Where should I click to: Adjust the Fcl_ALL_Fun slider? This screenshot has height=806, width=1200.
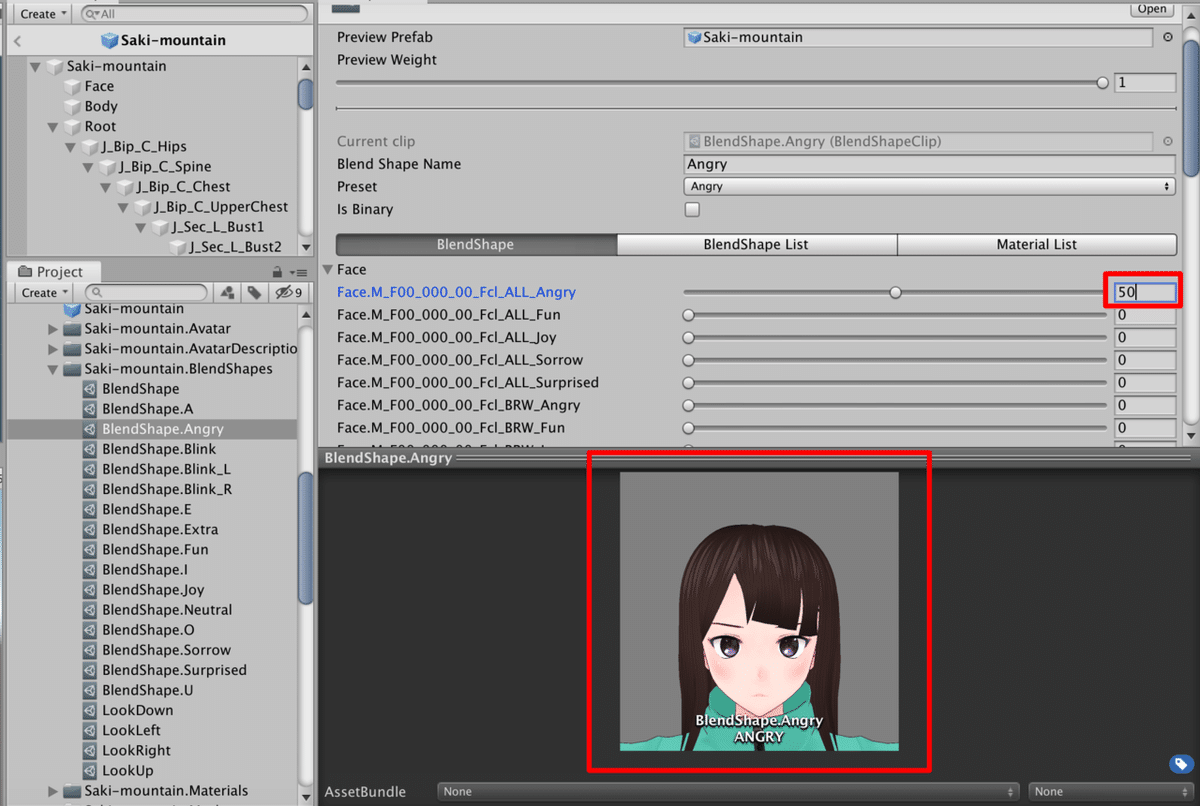click(895, 315)
